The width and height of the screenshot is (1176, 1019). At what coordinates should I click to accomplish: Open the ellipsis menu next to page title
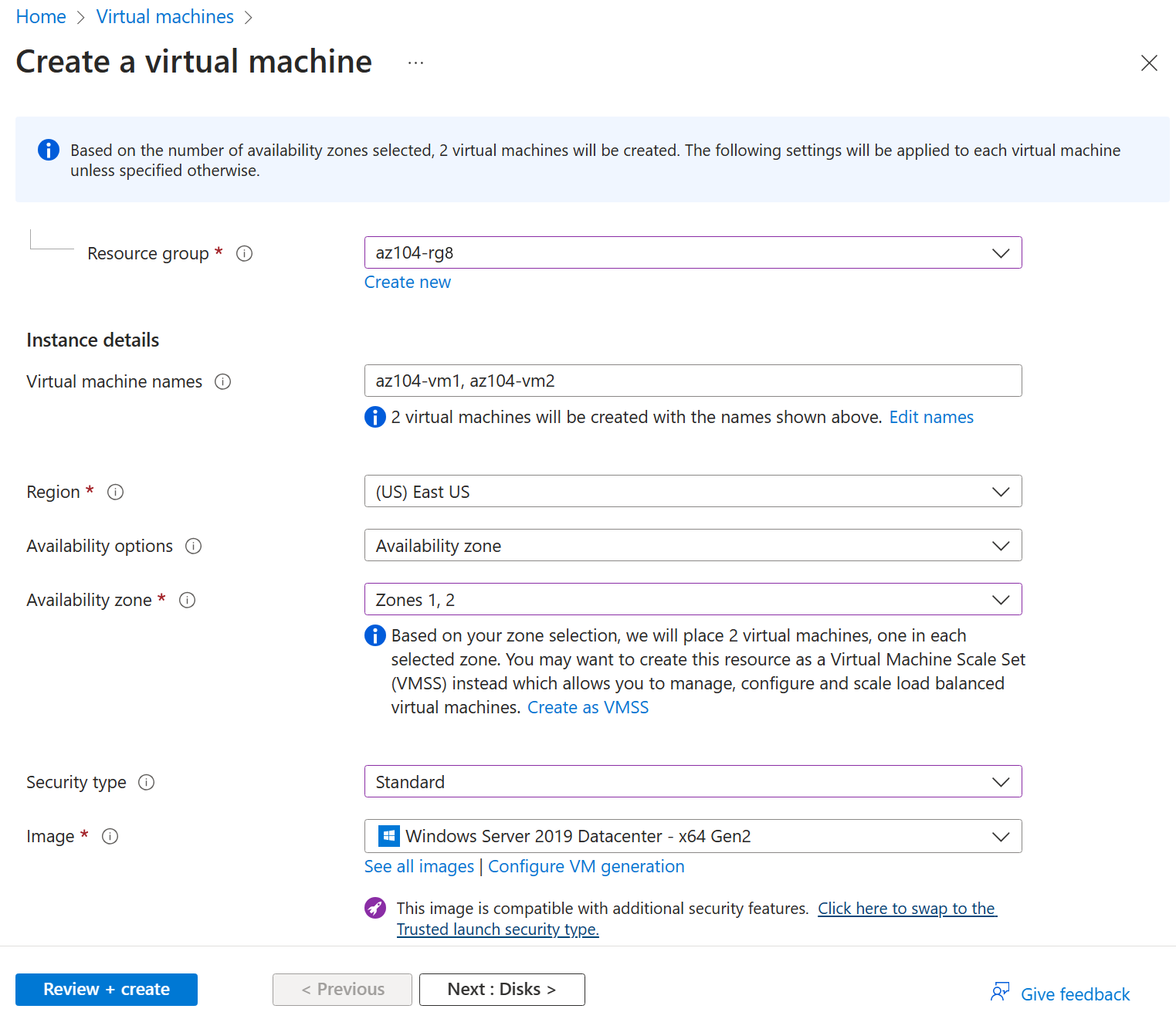click(x=415, y=63)
